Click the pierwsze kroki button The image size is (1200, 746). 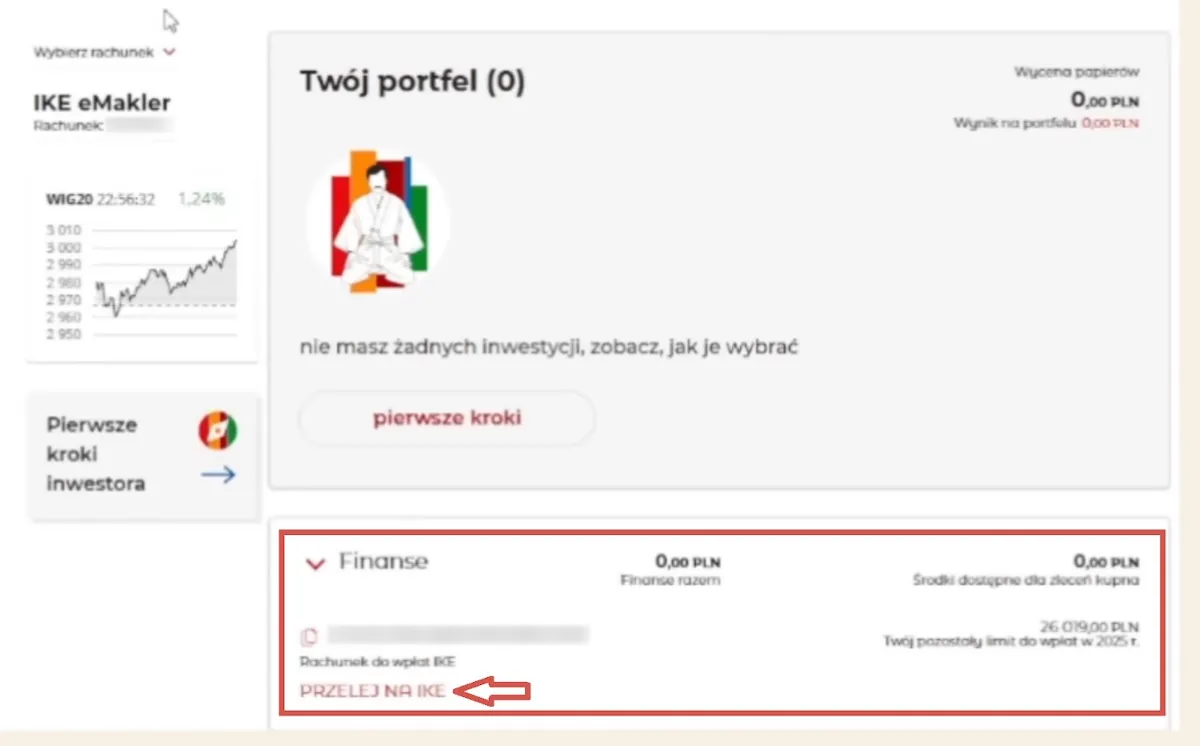click(x=446, y=418)
